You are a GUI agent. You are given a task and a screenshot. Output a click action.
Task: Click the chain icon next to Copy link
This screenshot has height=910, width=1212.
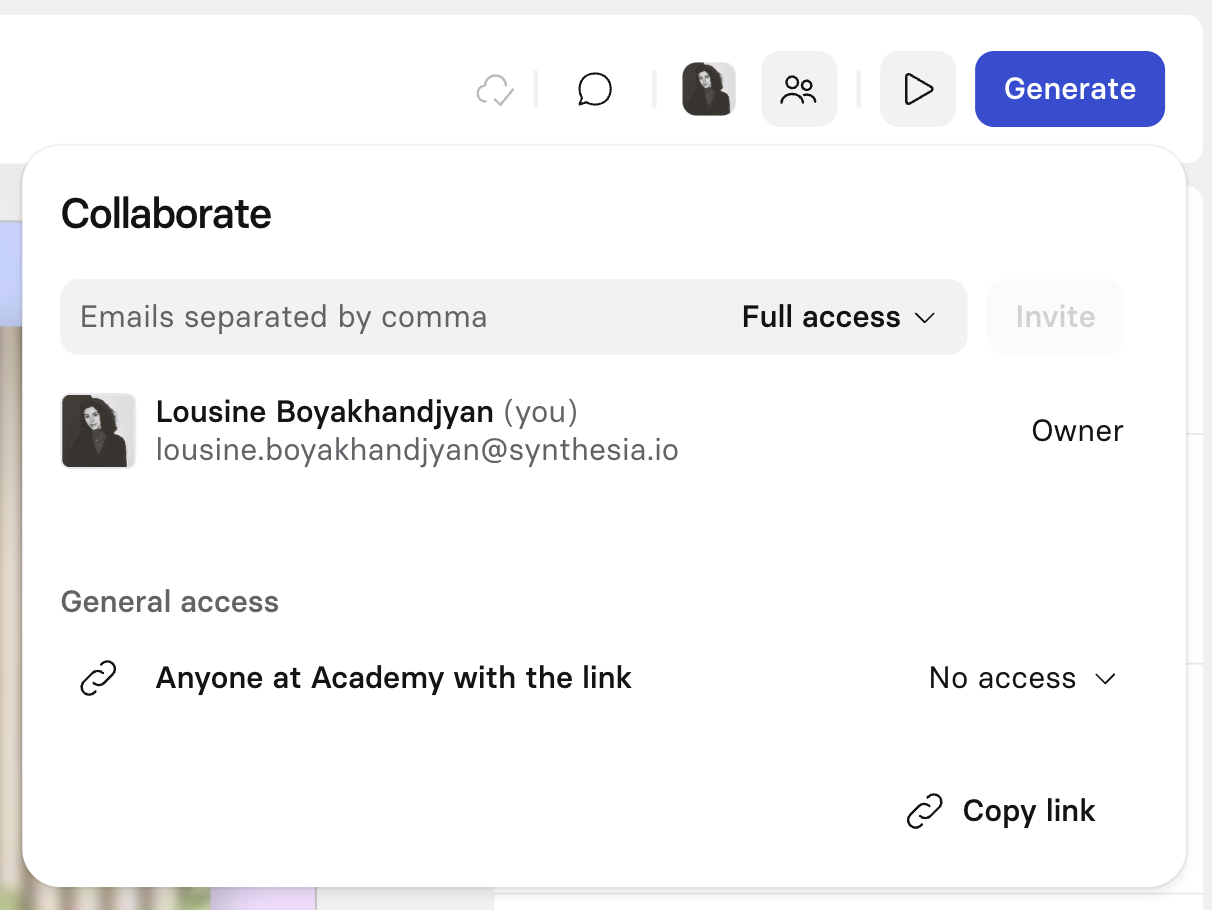point(924,811)
